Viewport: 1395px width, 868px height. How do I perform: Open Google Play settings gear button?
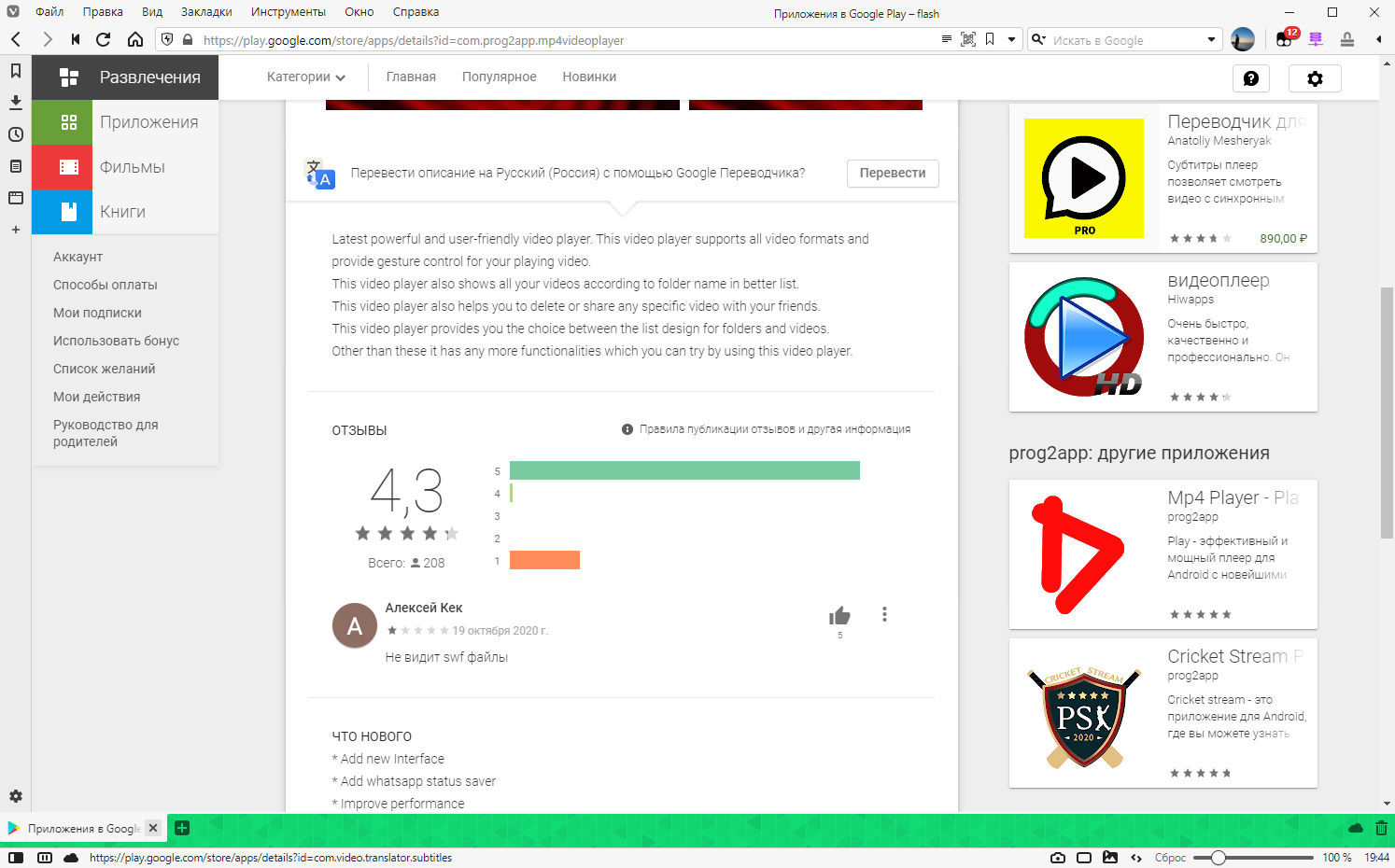[1315, 78]
